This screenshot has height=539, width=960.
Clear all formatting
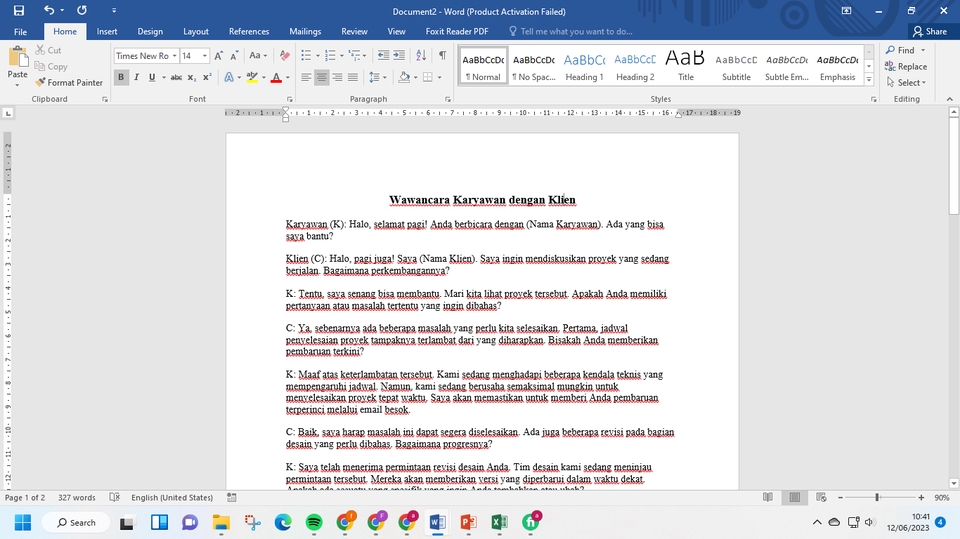(x=285, y=56)
